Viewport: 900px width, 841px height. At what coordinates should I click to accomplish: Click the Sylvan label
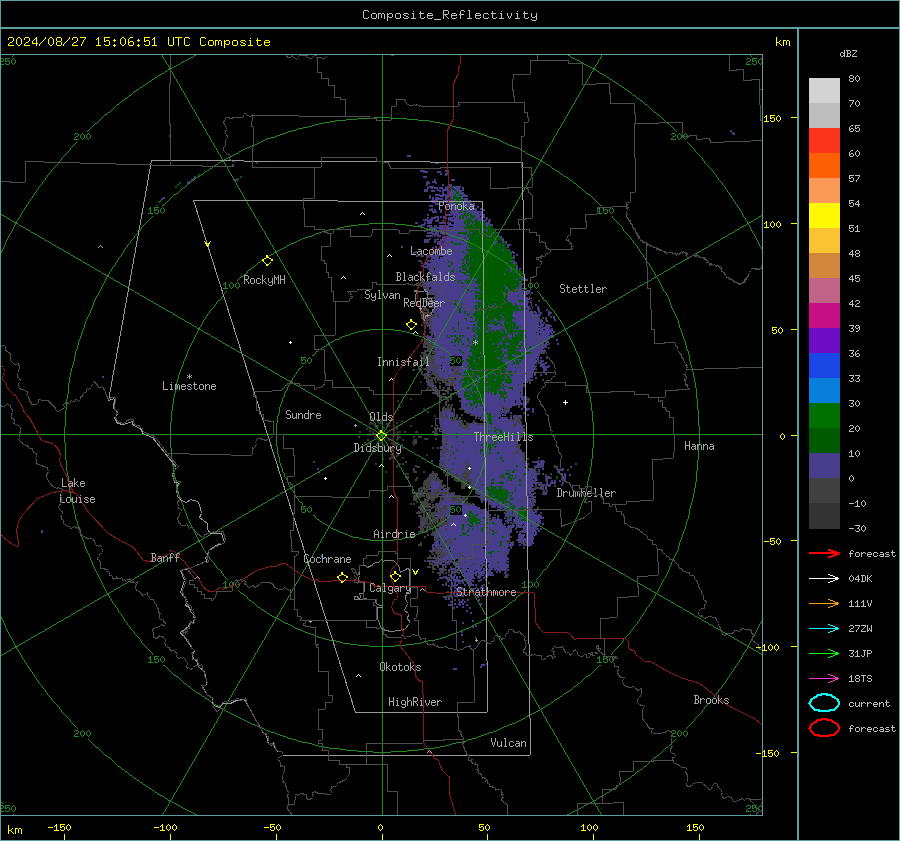coord(382,295)
